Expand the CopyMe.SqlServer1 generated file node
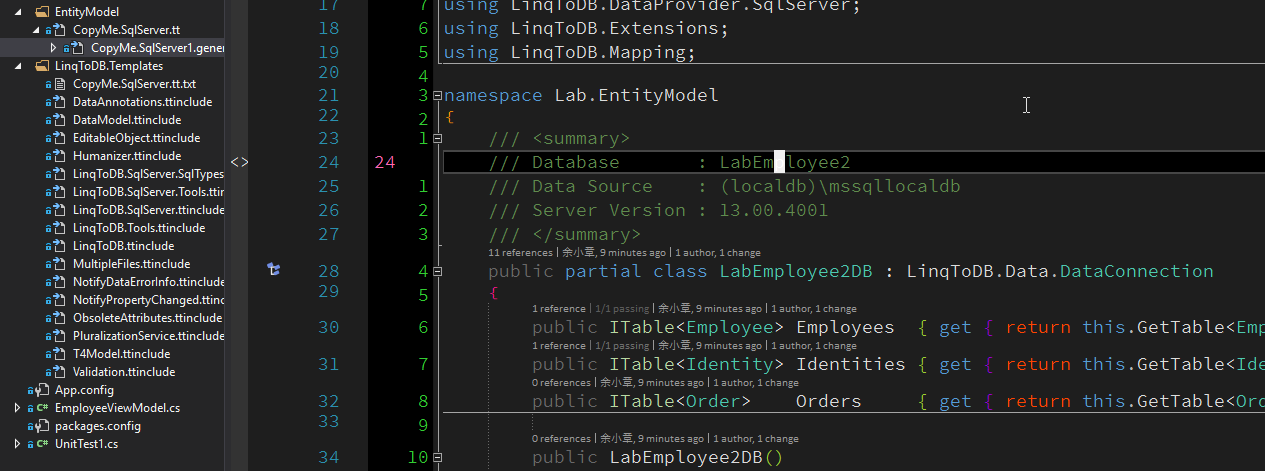Viewport: 1265px width, 471px height. [x=53, y=48]
